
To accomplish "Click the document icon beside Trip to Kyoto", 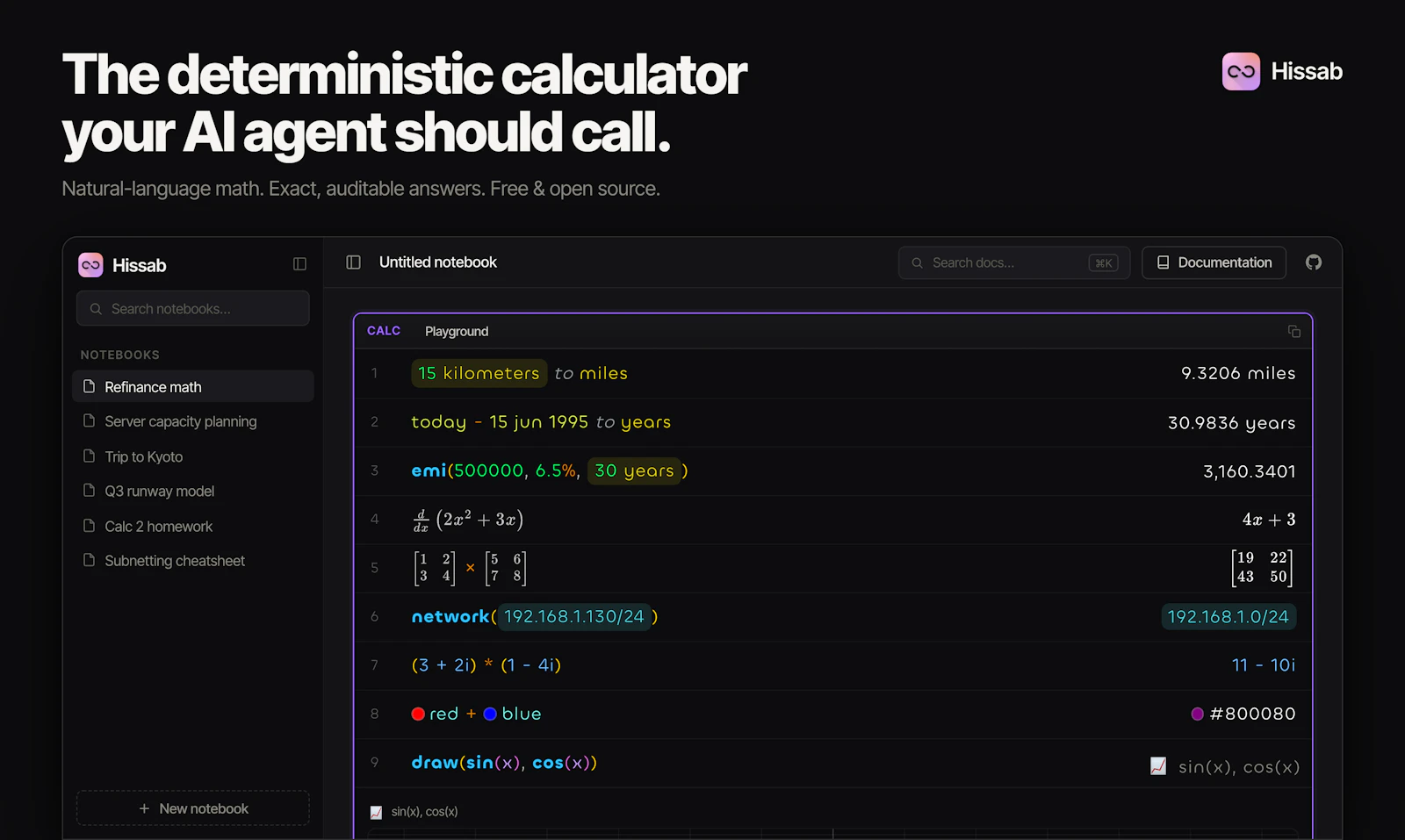I will tap(89, 456).
